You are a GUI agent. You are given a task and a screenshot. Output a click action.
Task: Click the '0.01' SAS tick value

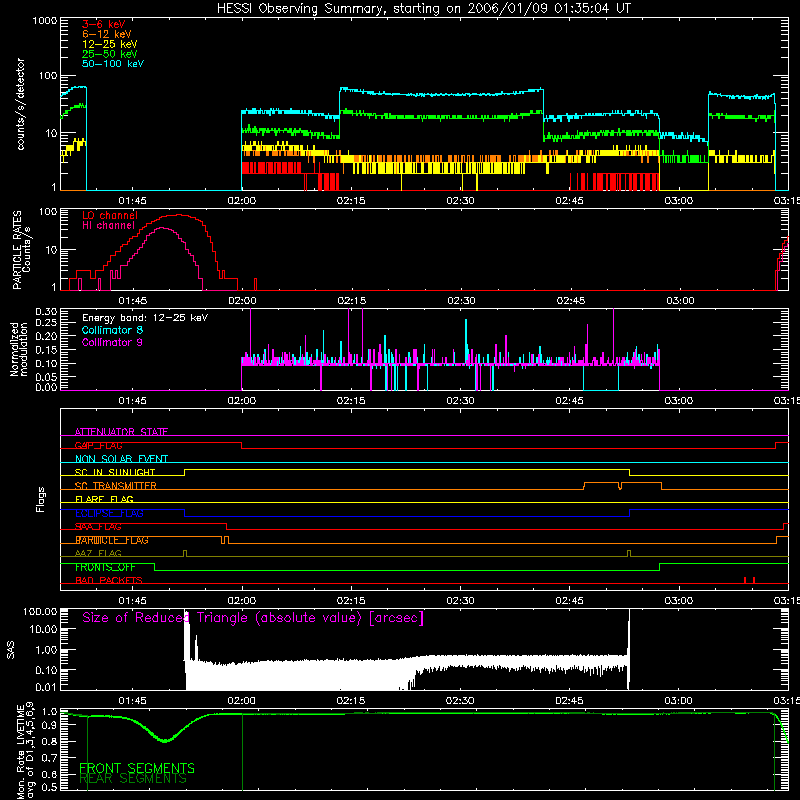pos(46,687)
